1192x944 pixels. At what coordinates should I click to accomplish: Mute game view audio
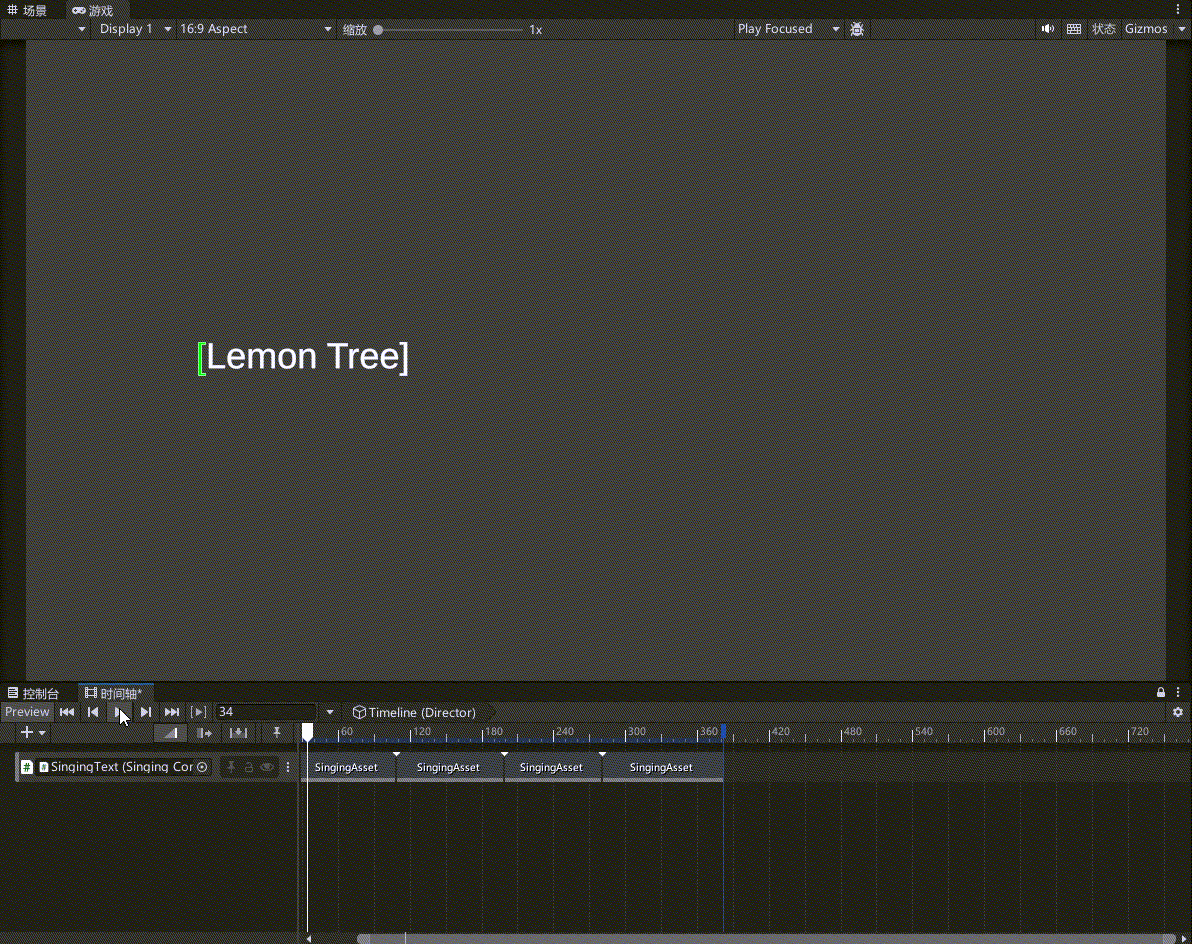1047,29
